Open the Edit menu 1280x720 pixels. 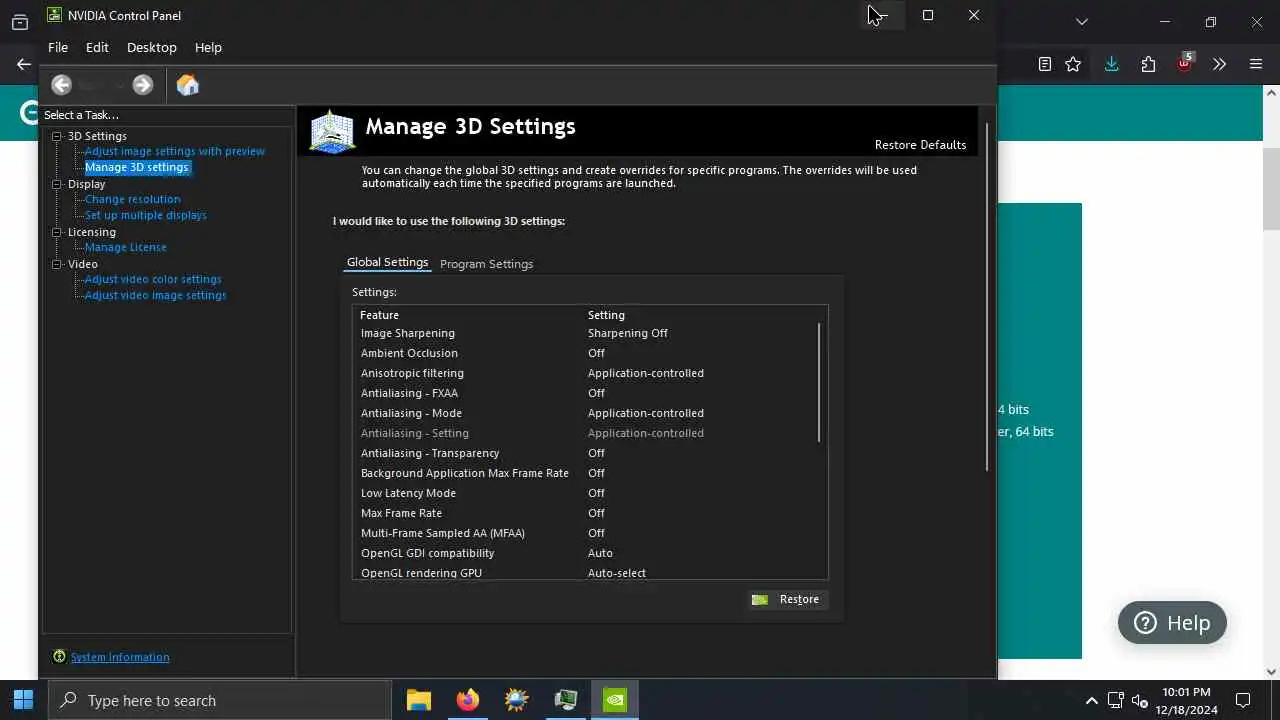[97, 47]
